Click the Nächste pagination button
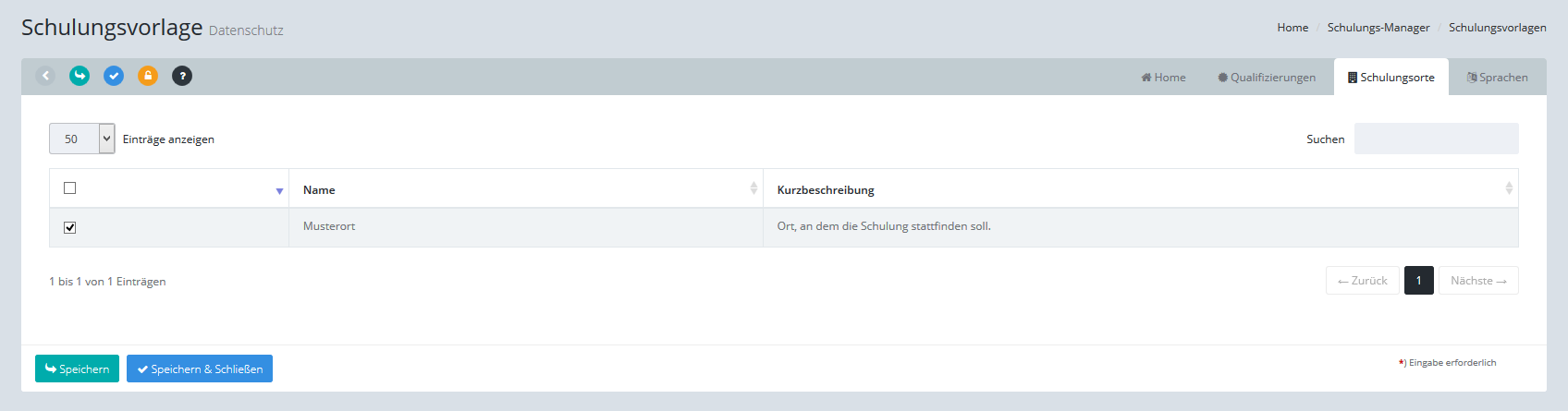The height and width of the screenshot is (411, 1568). click(x=1477, y=281)
